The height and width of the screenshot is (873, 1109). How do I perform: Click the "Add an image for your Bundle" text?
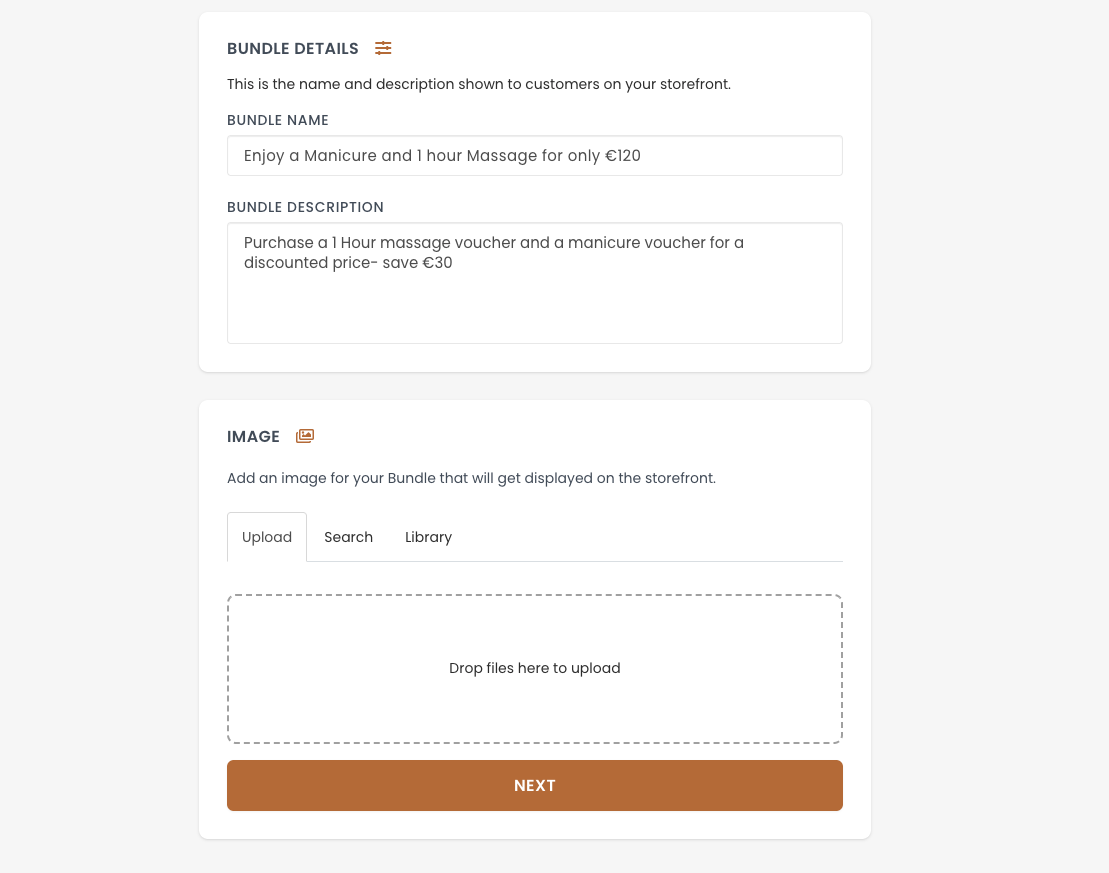click(471, 478)
